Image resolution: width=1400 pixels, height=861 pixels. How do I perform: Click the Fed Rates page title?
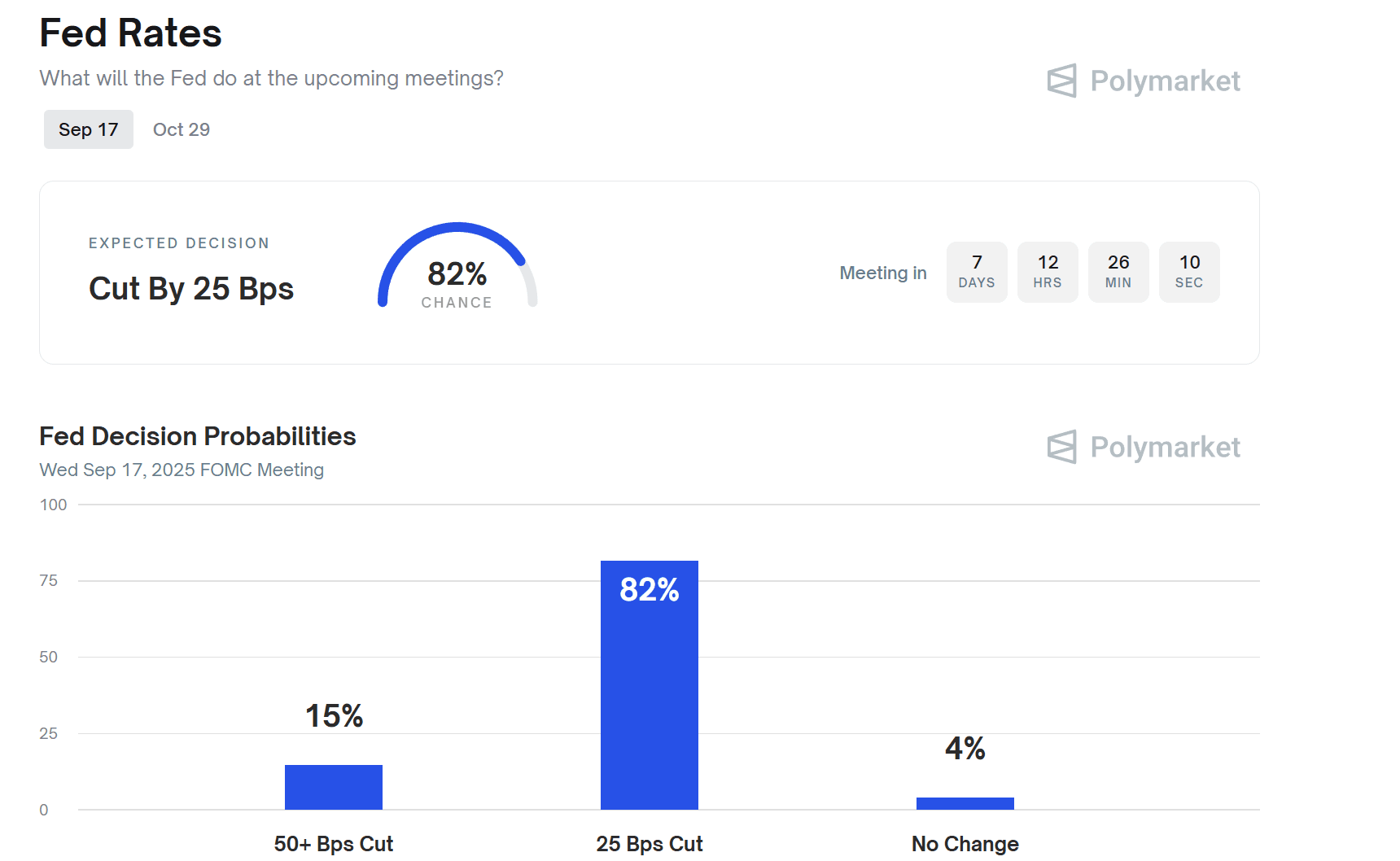click(x=130, y=33)
